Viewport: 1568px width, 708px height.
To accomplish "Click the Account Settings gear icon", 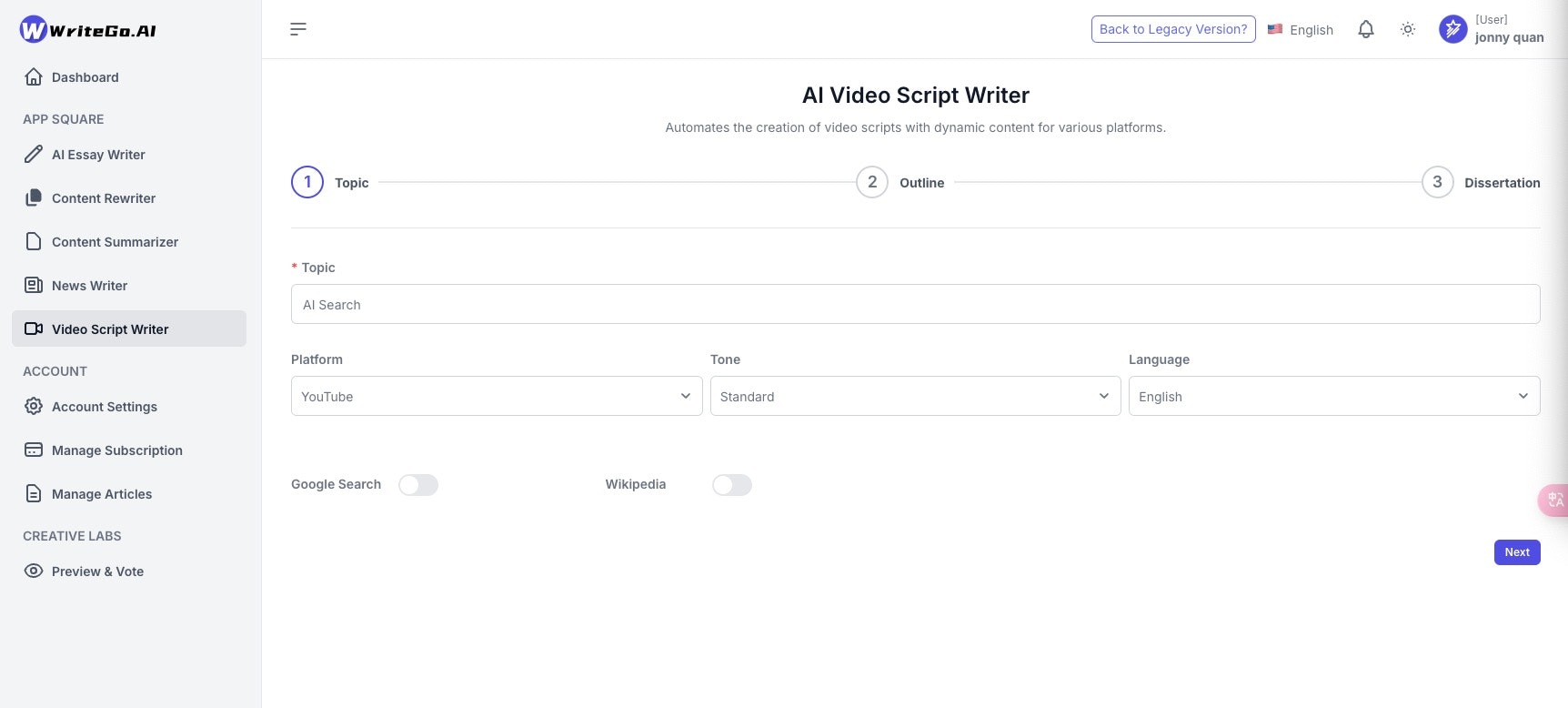I will point(34,407).
